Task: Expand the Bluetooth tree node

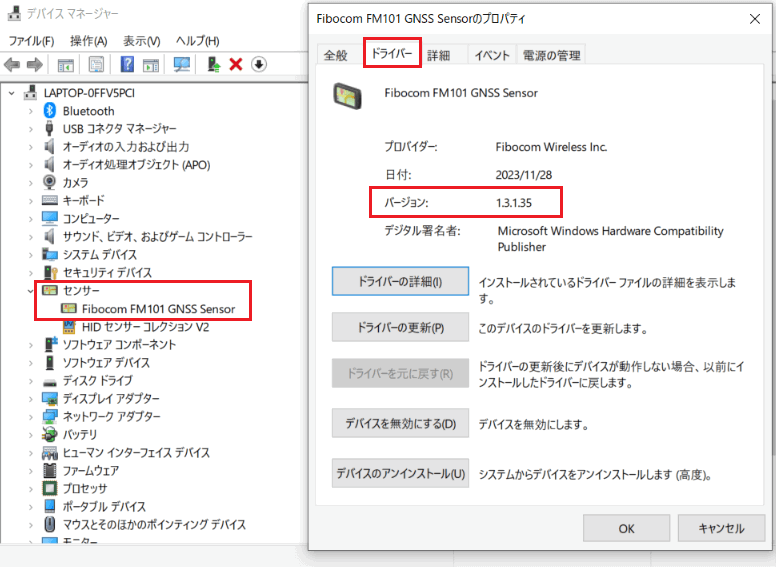Action: click(x=31, y=111)
